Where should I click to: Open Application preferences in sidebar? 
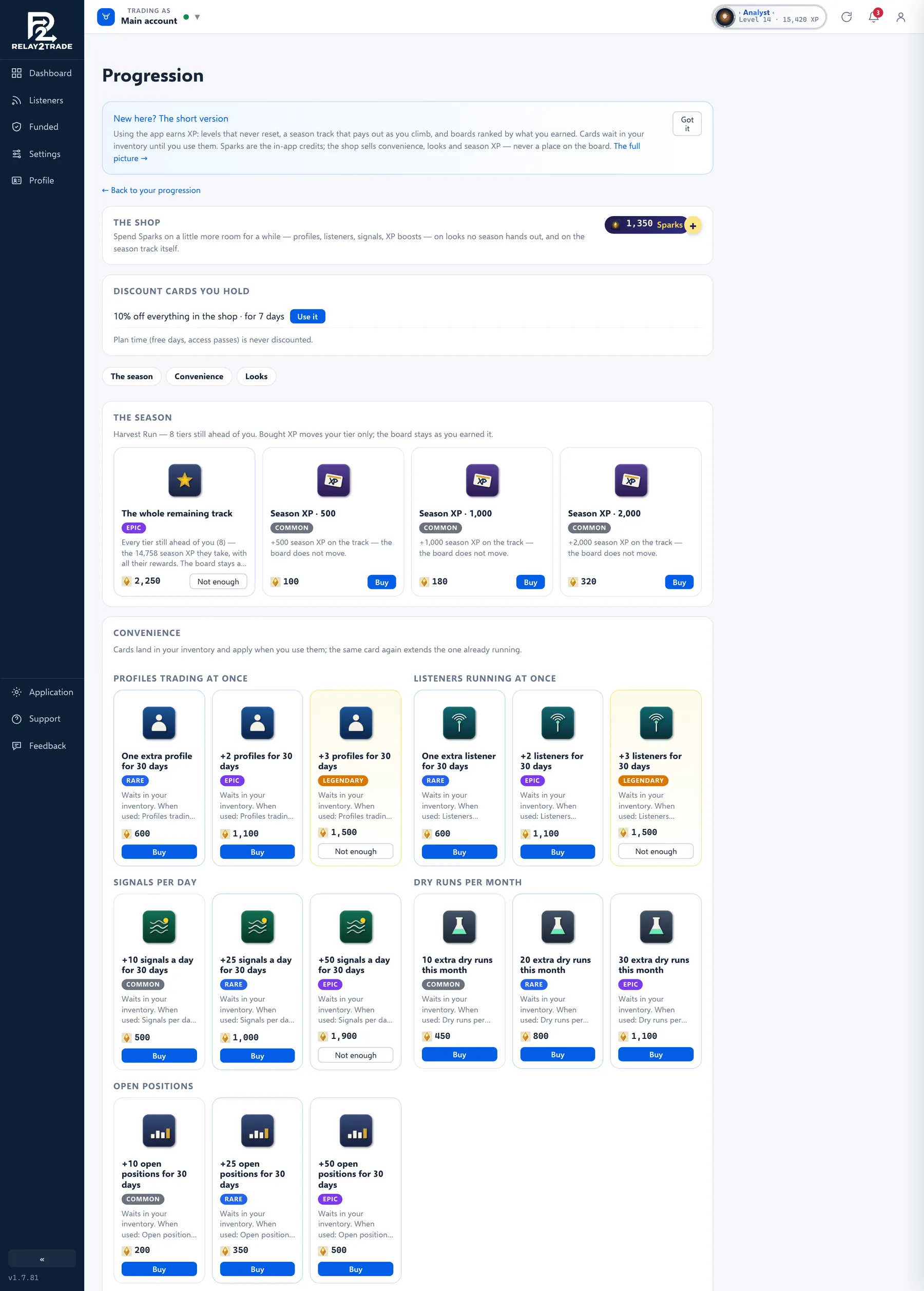pyautogui.click(x=42, y=692)
